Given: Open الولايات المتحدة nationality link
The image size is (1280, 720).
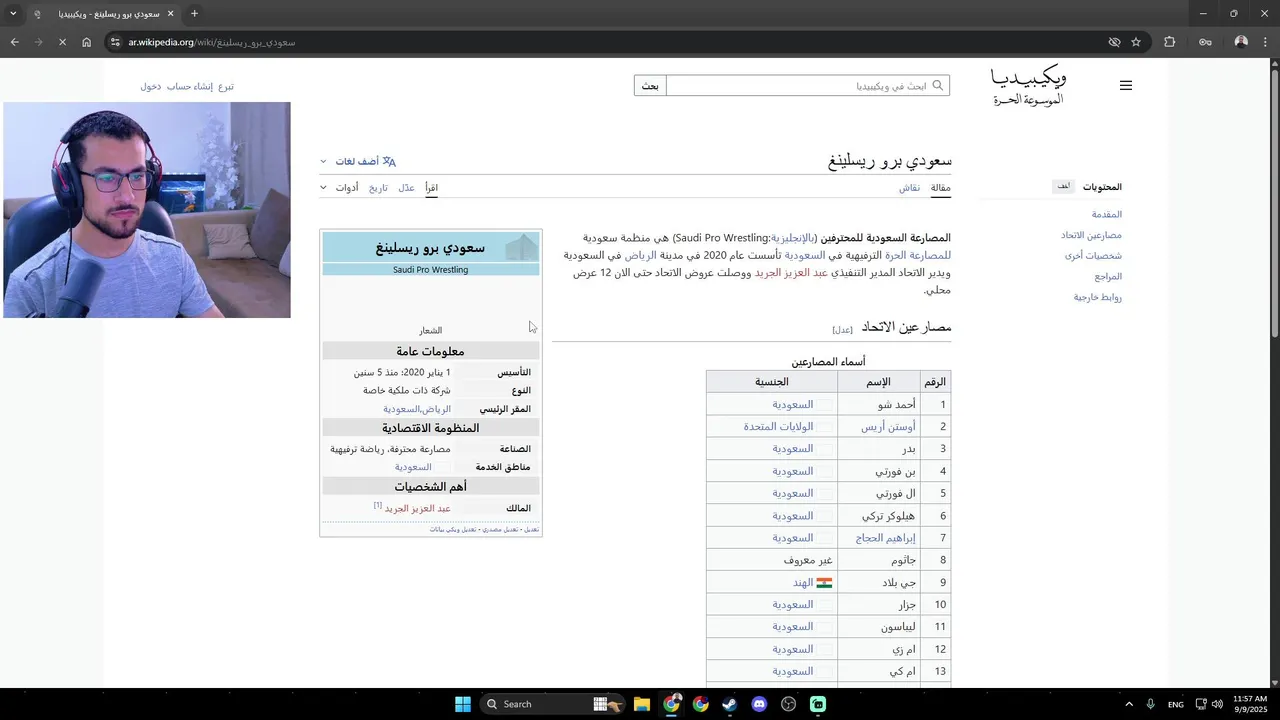Looking at the screenshot, I should pyautogui.click(x=778, y=427).
